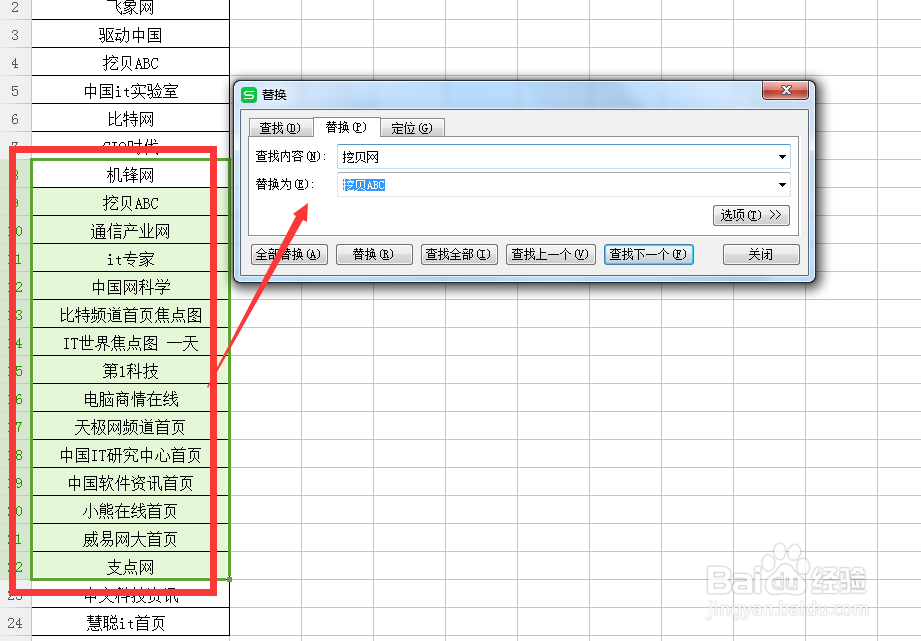921x641 pixels.
Task: Click the 查找上一个 button
Action: tap(550, 254)
